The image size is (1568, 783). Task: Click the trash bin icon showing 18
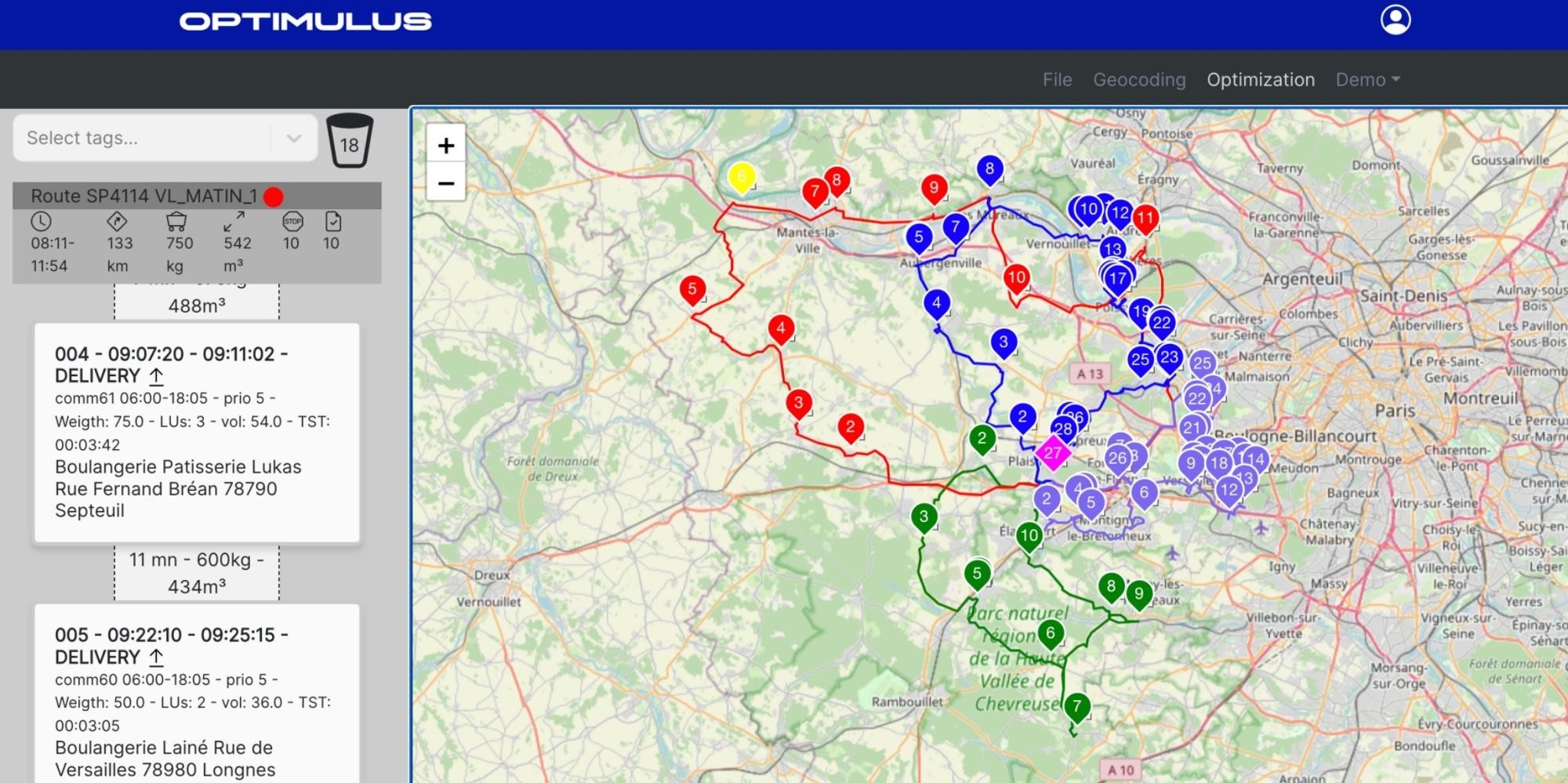pos(349,141)
